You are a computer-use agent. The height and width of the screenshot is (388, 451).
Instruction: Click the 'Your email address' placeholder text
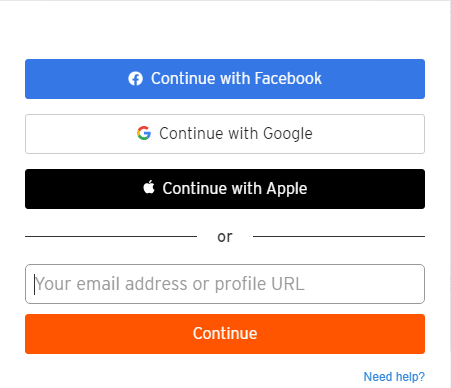click(x=111, y=284)
